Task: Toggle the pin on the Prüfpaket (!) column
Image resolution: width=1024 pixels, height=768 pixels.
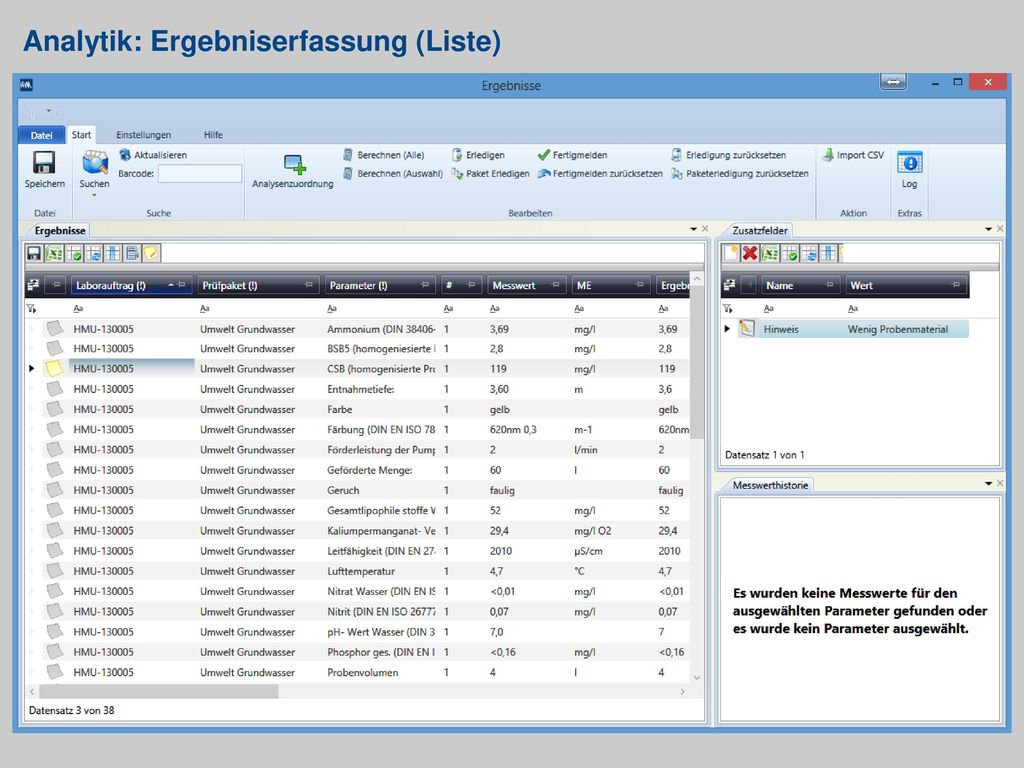Action: [308, 285]
